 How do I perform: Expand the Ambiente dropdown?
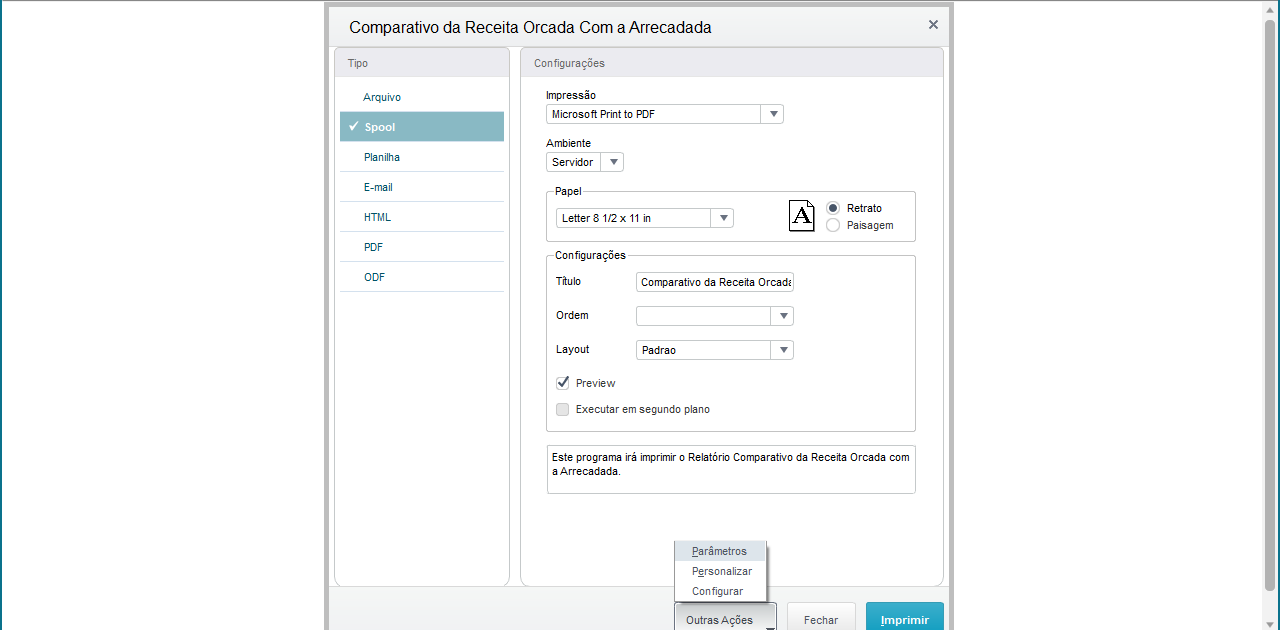[x=613, y=162]
